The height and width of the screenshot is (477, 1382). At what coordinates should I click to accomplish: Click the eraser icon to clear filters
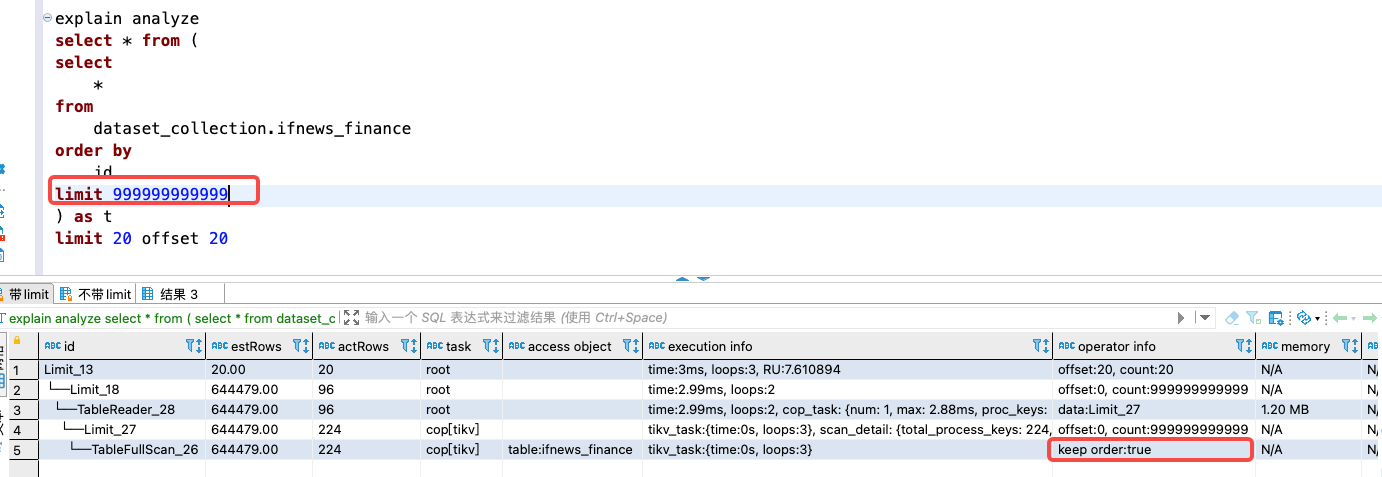pyautogui.click(x=1232, y=318)
